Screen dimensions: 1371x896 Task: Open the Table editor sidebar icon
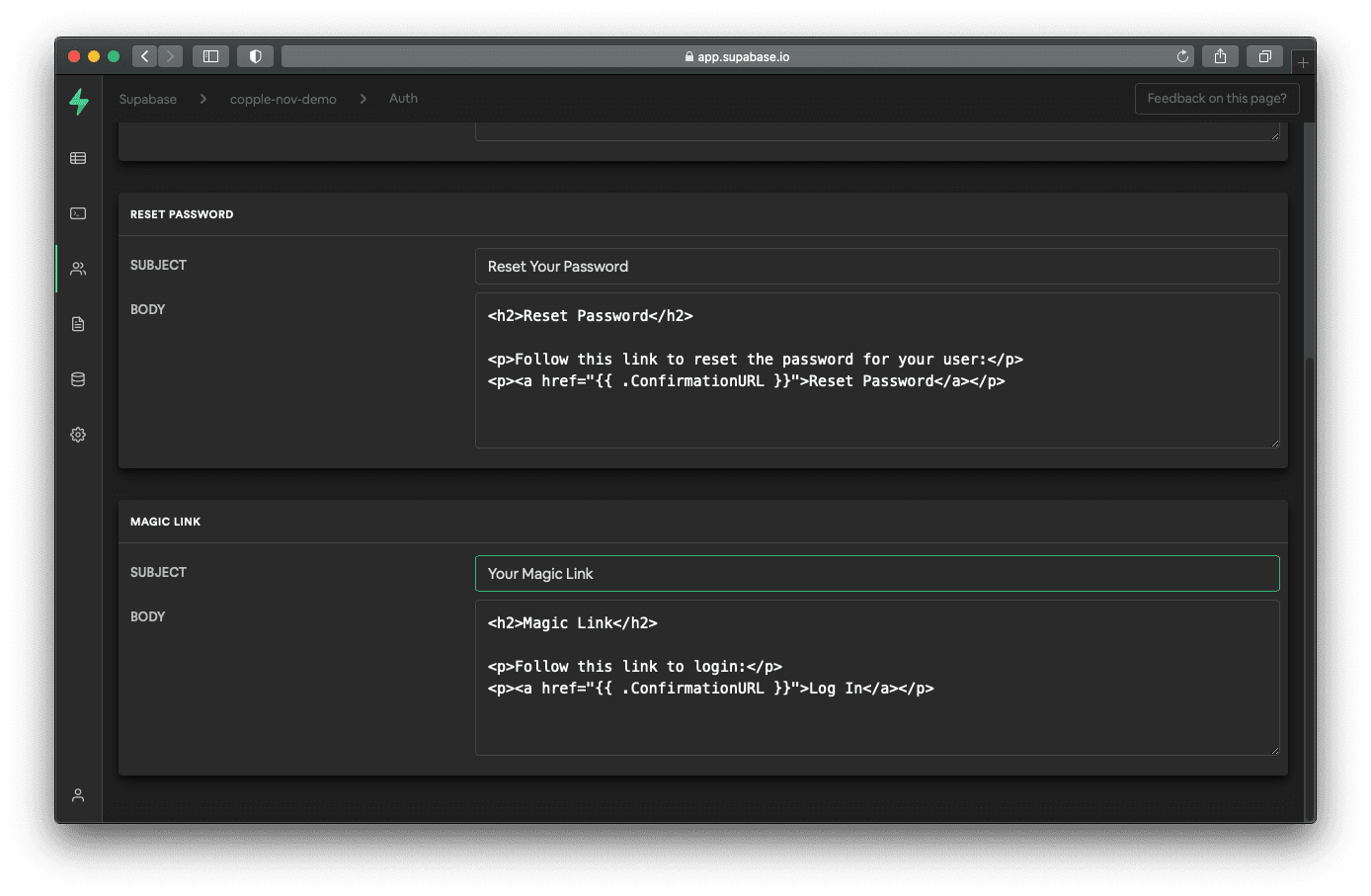(78, 158)
